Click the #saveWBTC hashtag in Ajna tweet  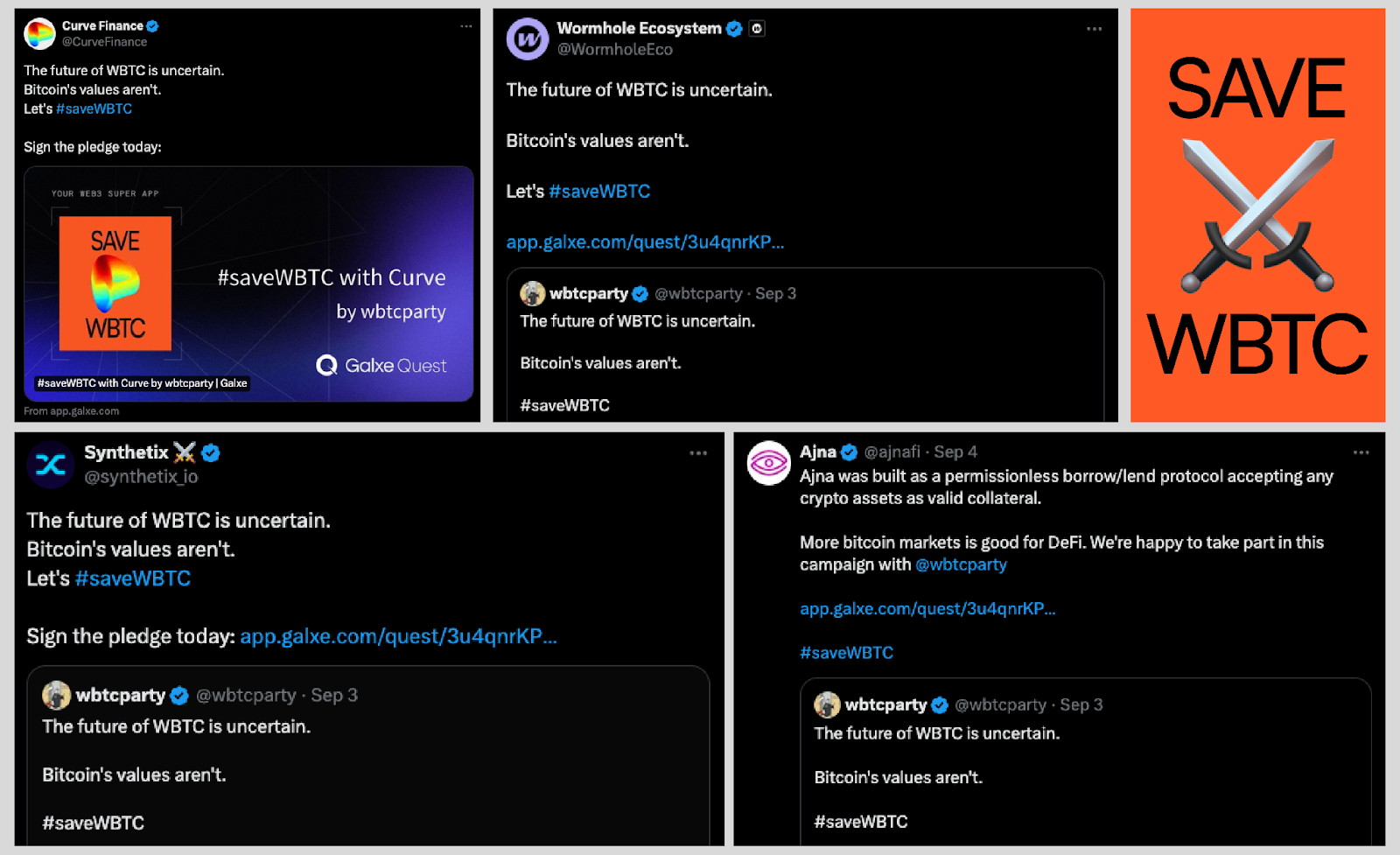[846, 653]
